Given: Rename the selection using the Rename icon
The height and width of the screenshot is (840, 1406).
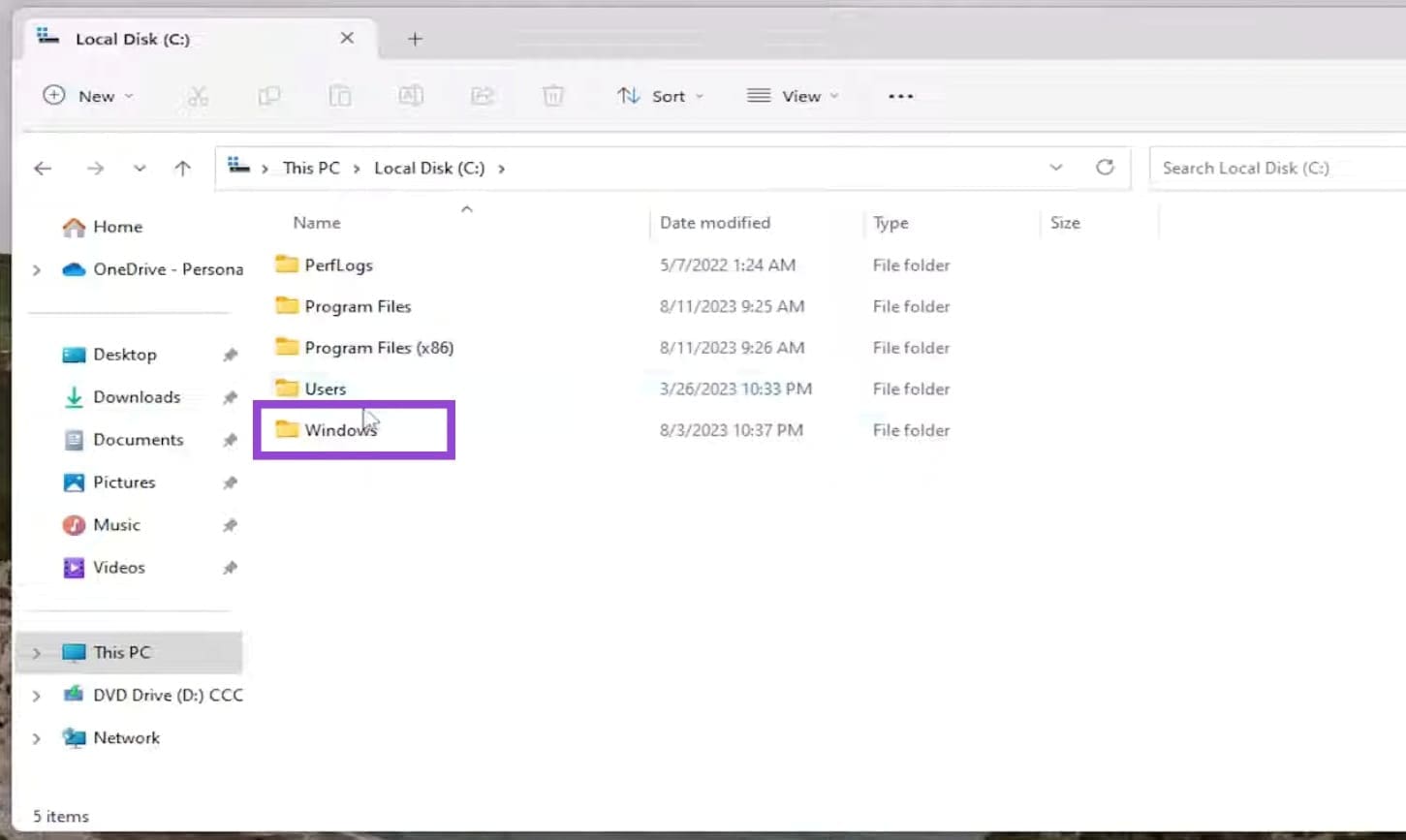Looking at the screenshot, I should (x=410, y=95).
